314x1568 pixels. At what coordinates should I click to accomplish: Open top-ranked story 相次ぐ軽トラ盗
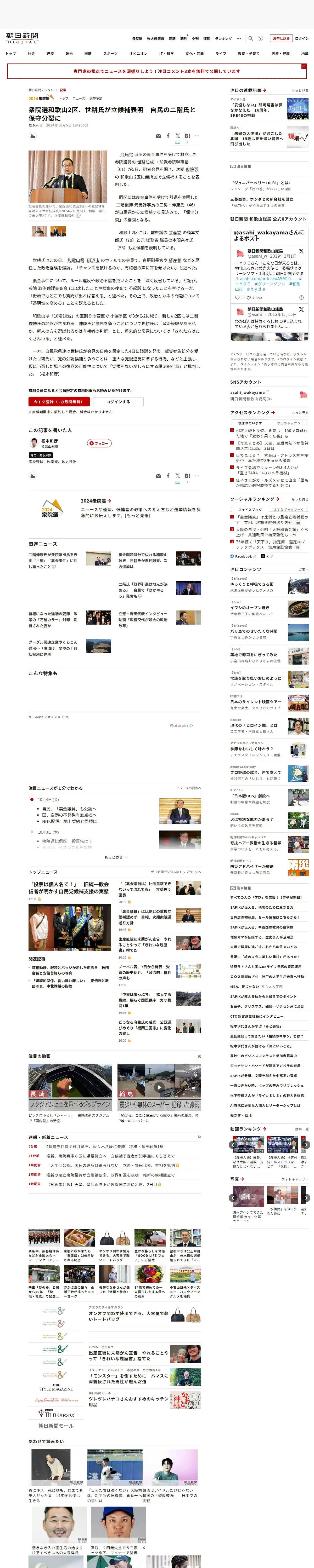point(271,433)
